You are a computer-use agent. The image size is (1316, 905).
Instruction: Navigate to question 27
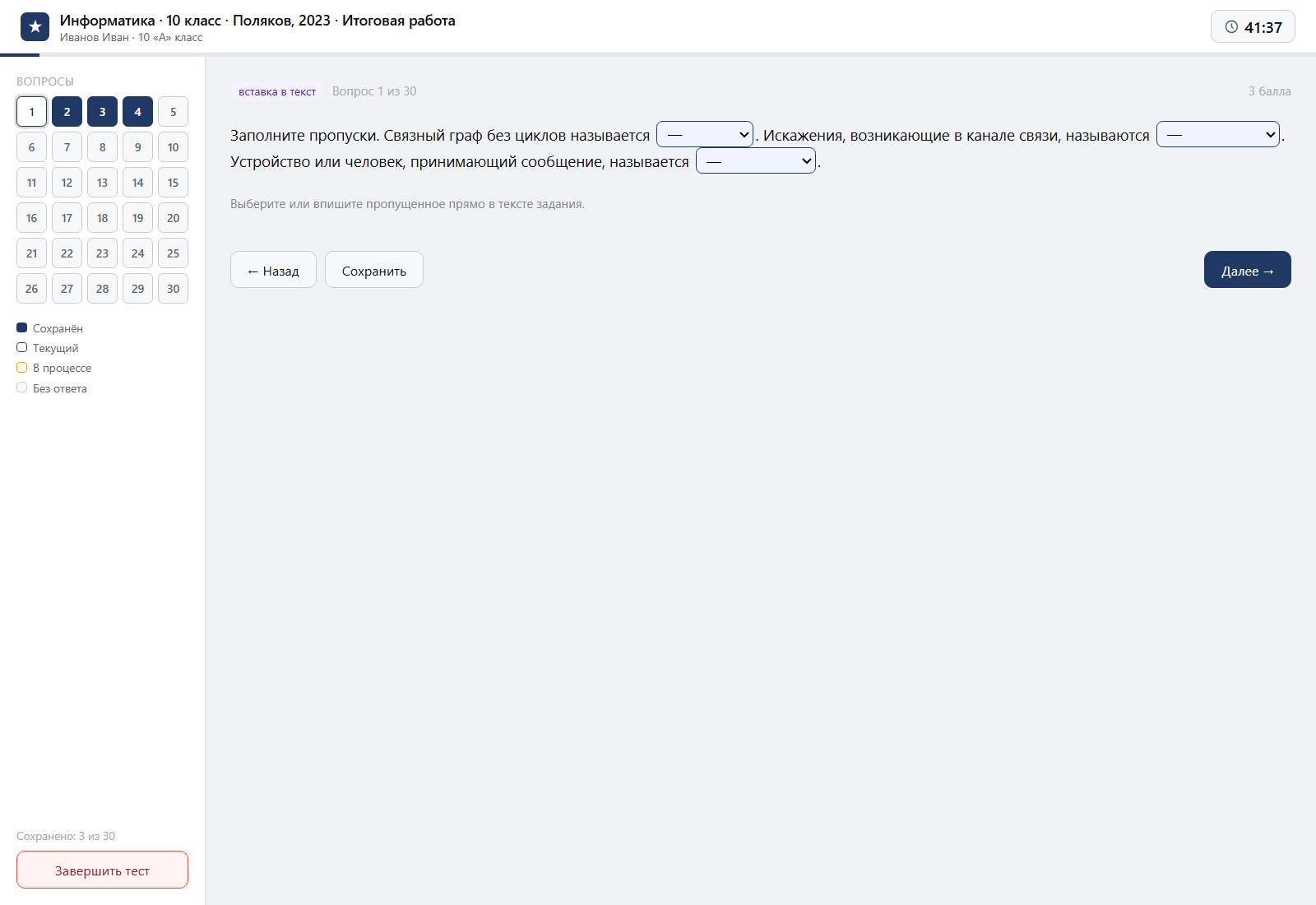67,289
